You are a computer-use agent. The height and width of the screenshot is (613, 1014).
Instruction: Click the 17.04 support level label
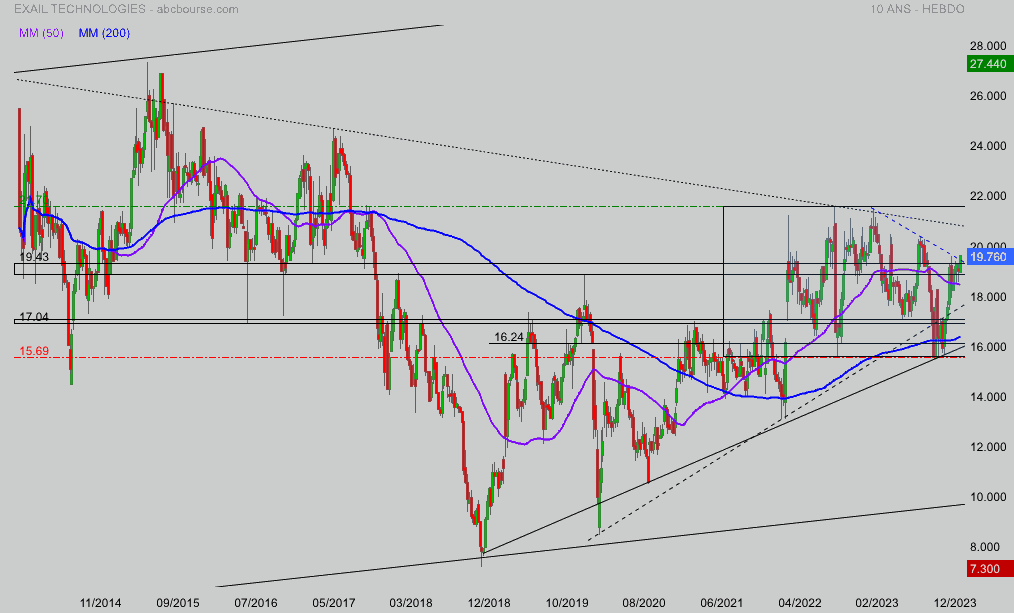(34, 317)
